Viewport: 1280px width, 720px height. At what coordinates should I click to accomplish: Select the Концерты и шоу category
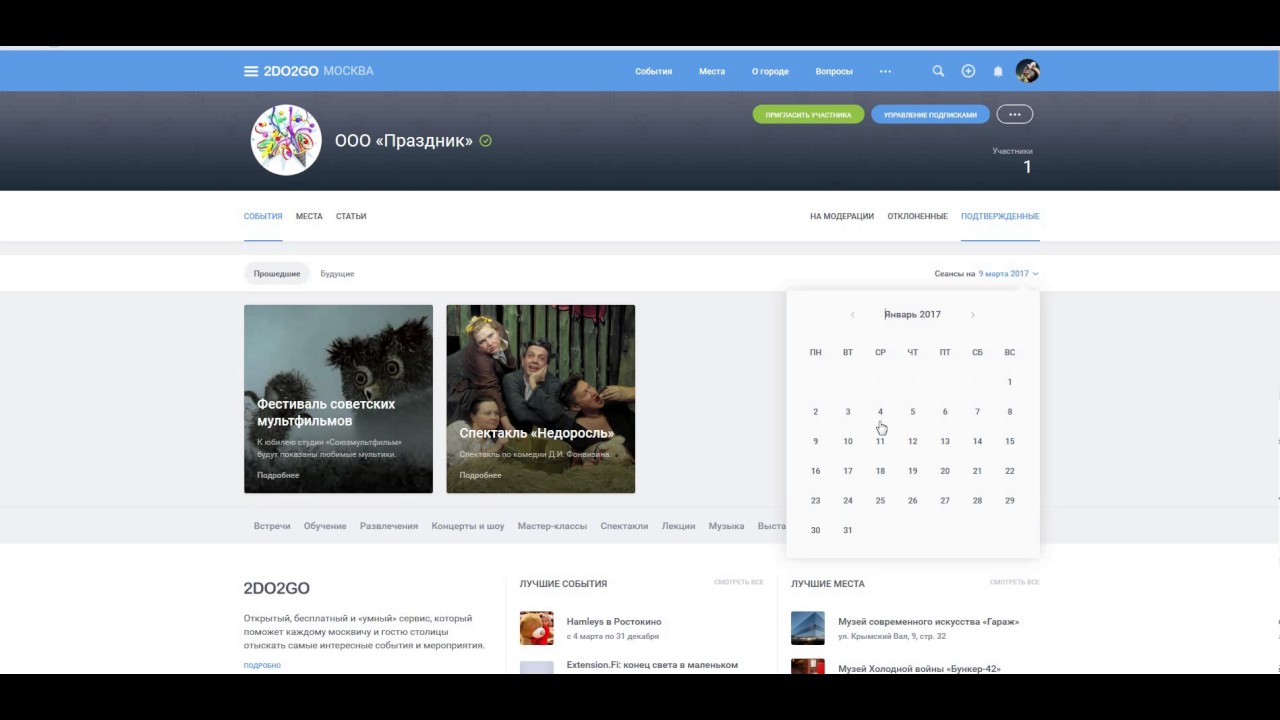click(x=468, y=526)
